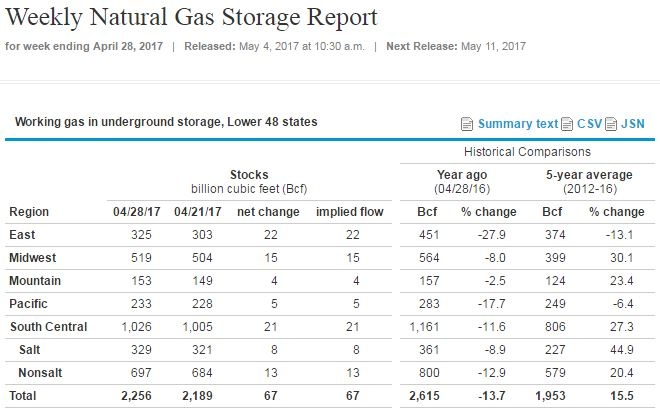Select the Region column header
This screenshot has width=660, height=419.
point(29,212)
